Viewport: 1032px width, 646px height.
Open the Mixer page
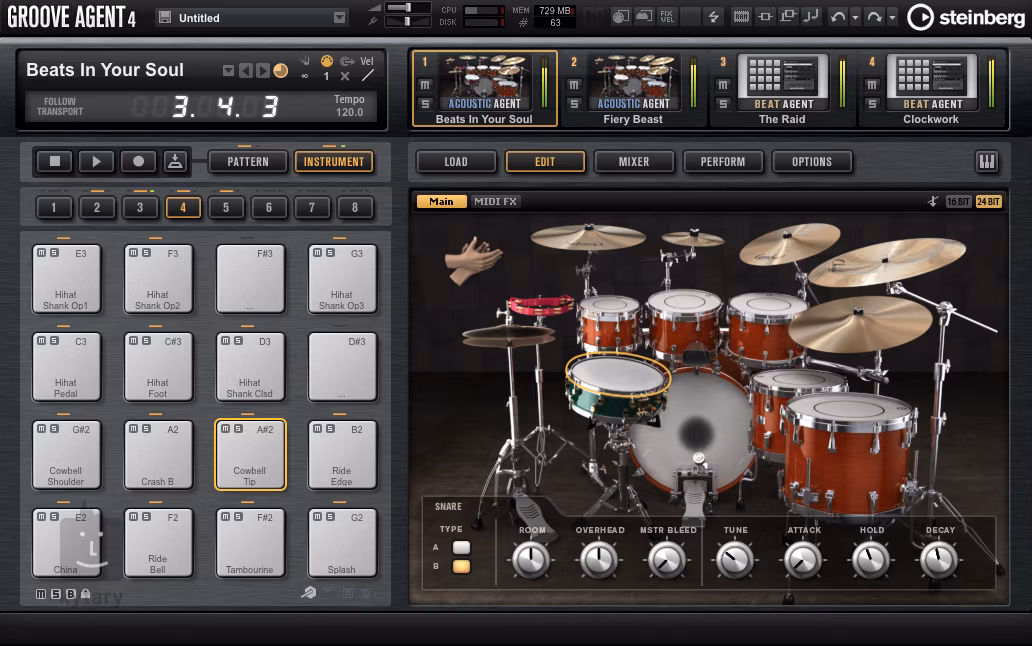(x=633, y=161)
